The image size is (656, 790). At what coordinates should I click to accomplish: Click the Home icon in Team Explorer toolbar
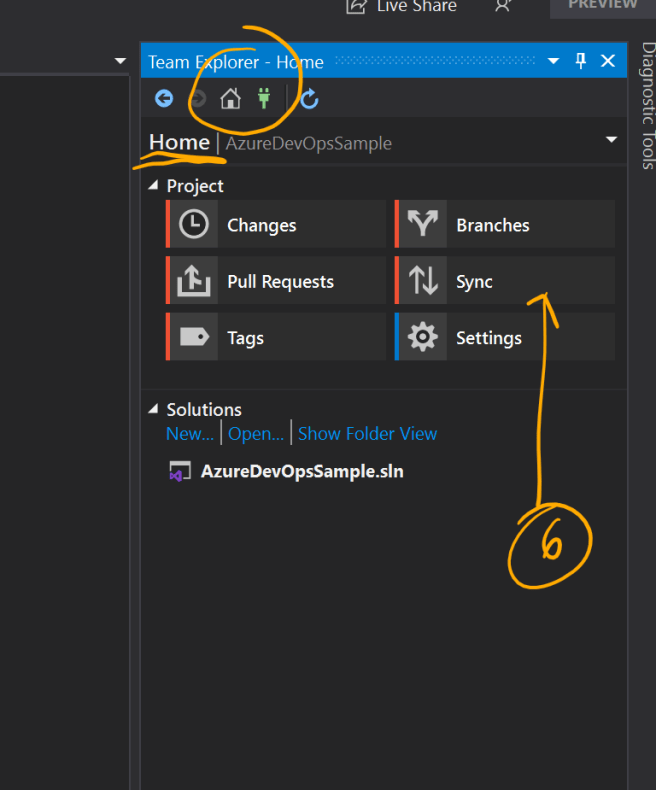coord(230,98)
